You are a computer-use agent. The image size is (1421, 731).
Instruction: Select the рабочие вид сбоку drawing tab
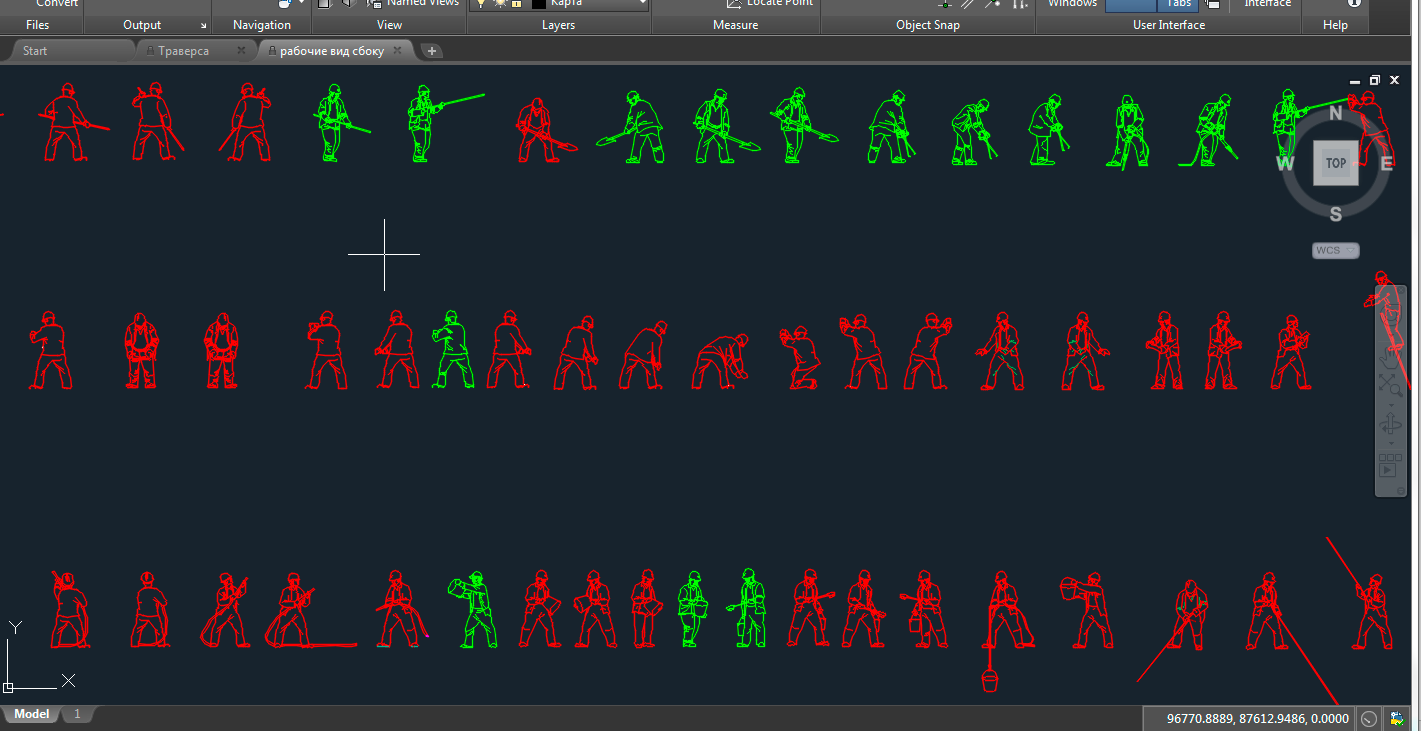(331, 50)
